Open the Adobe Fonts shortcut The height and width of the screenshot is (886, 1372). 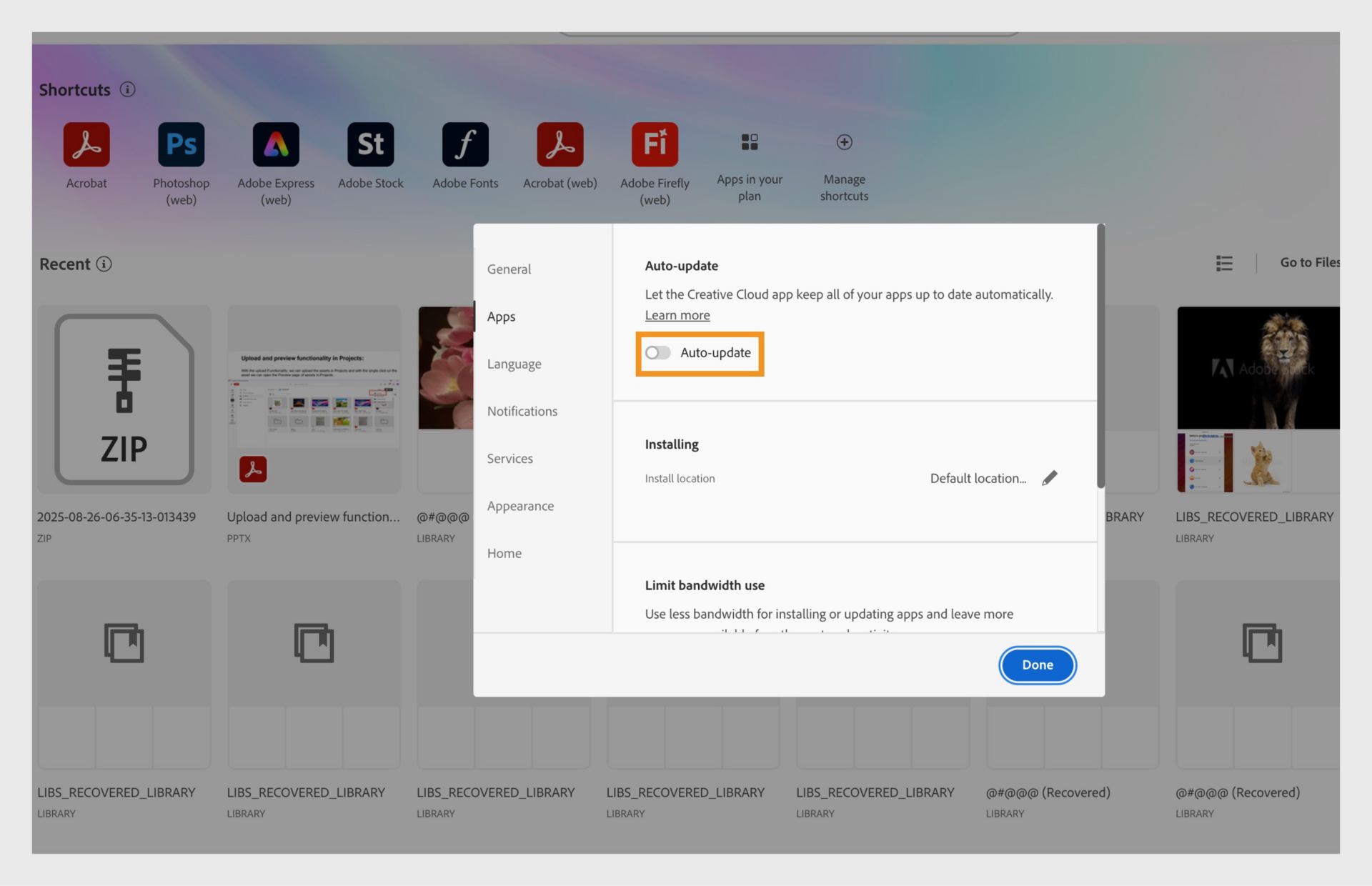click(x=465, y=144)
